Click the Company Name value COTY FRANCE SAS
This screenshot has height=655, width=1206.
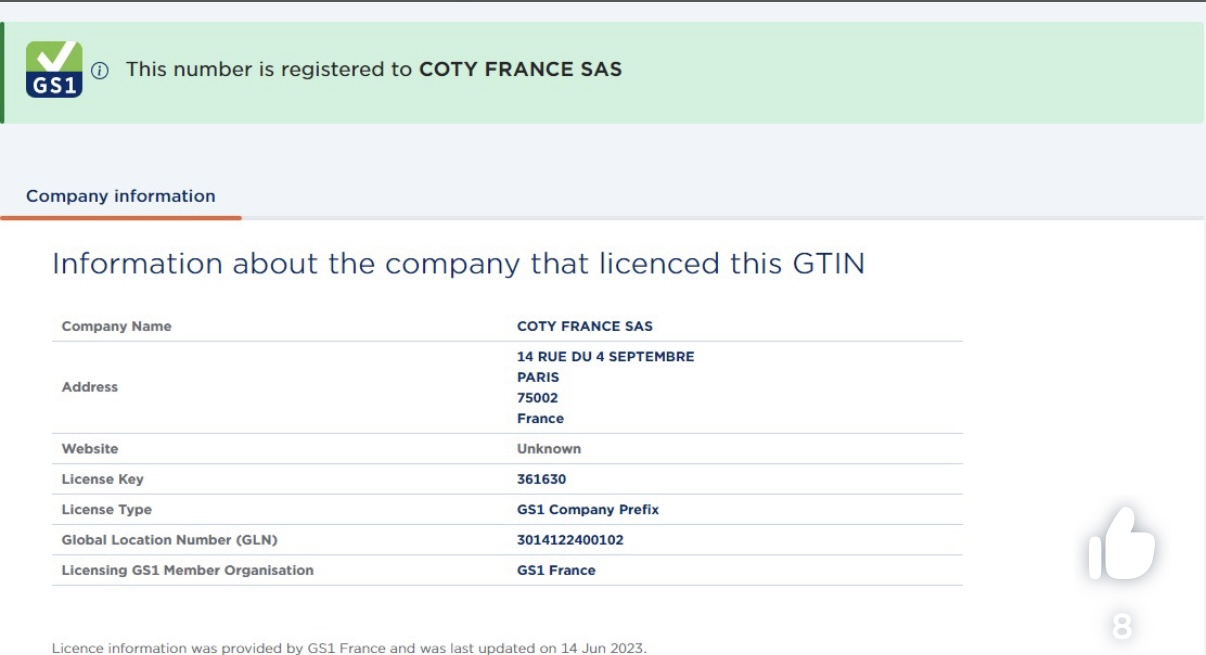click(585, 326)
